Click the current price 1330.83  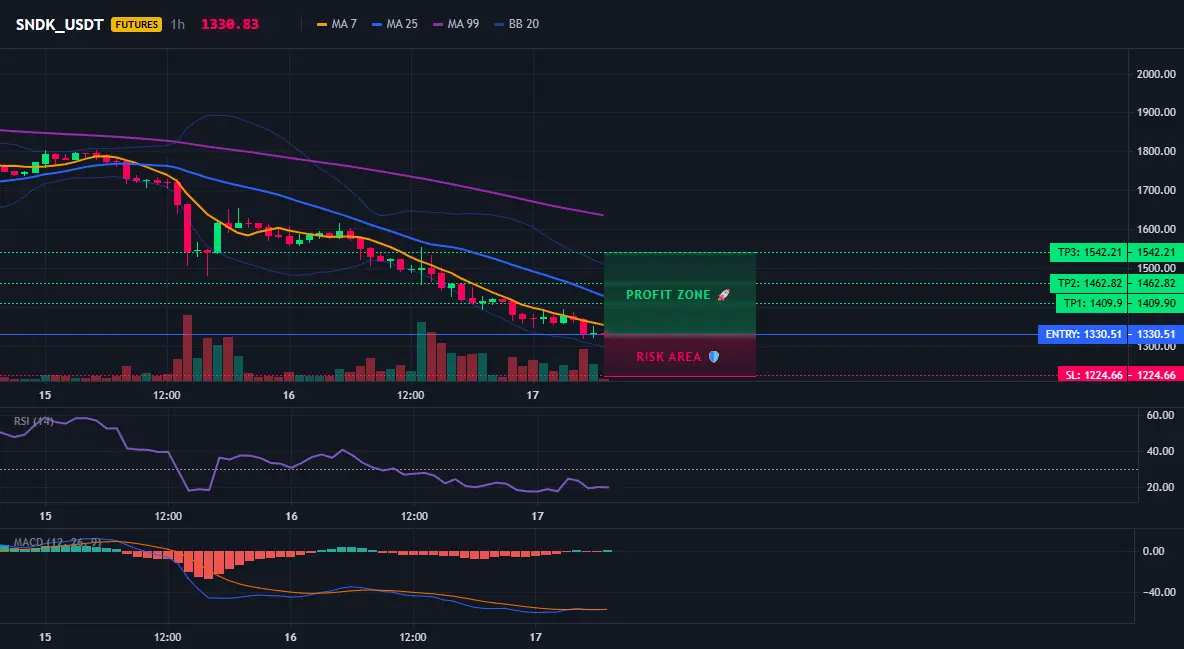[x=230, y=24]
